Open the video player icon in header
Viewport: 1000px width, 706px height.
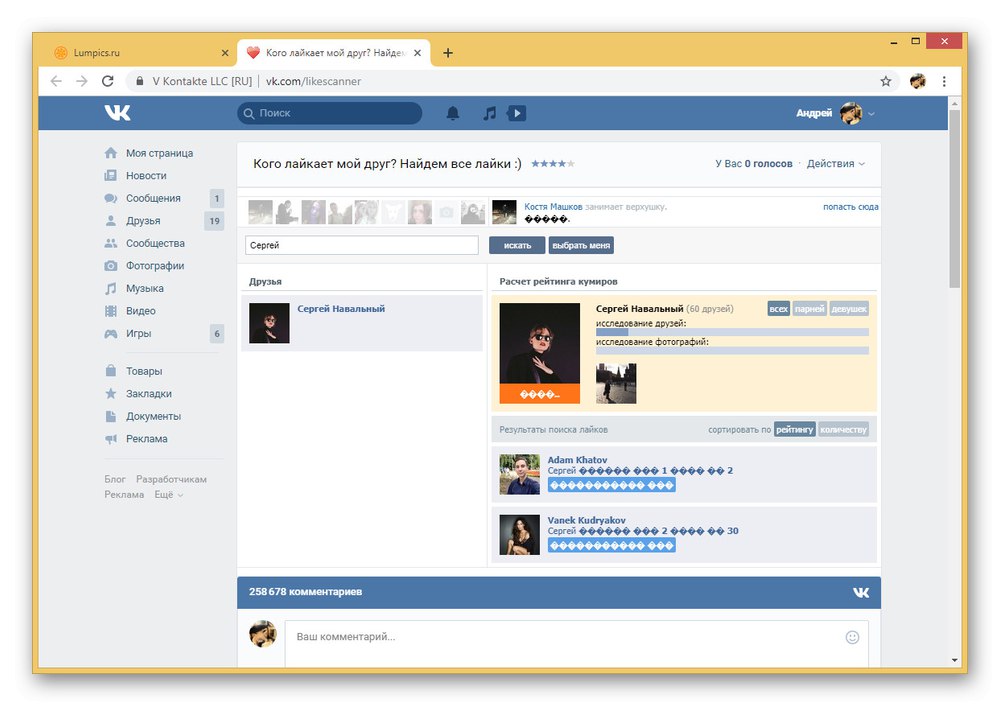517,114
